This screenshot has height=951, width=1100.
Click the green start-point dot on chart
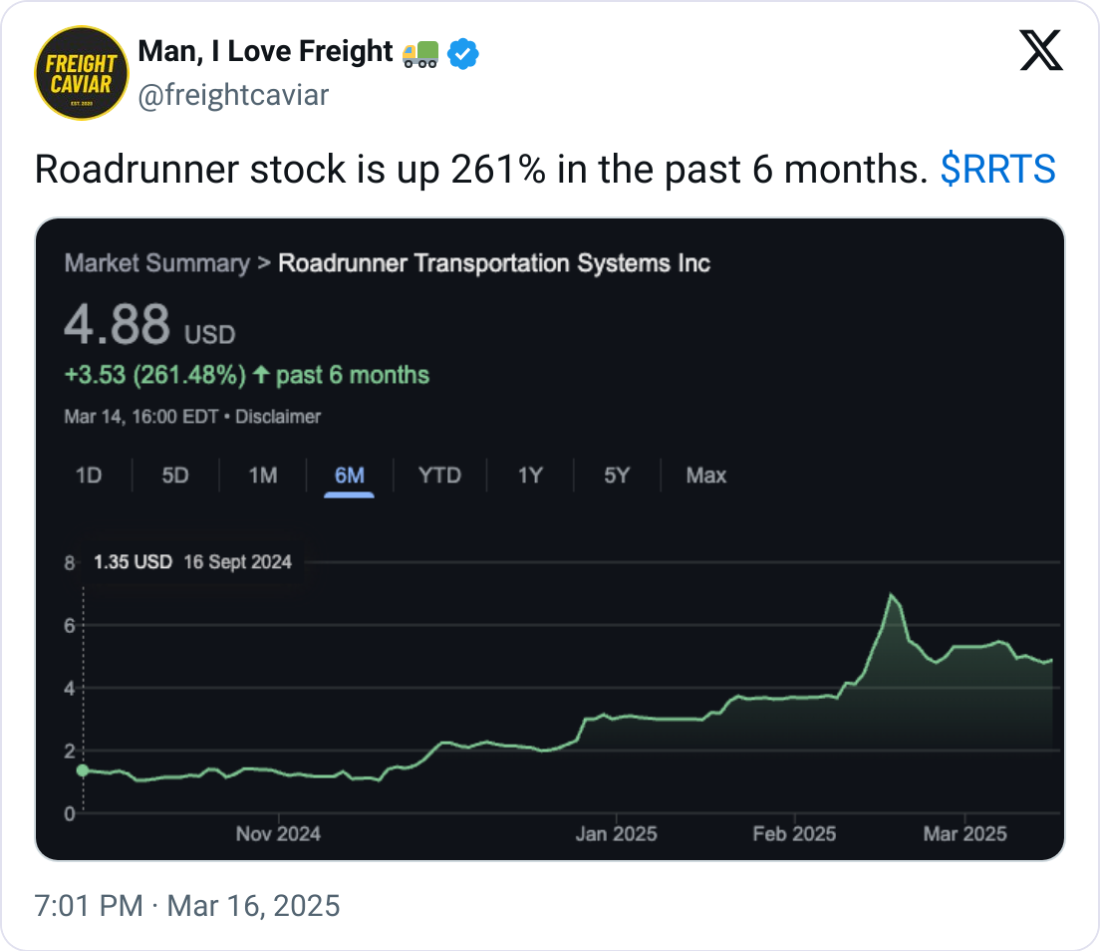83,770
